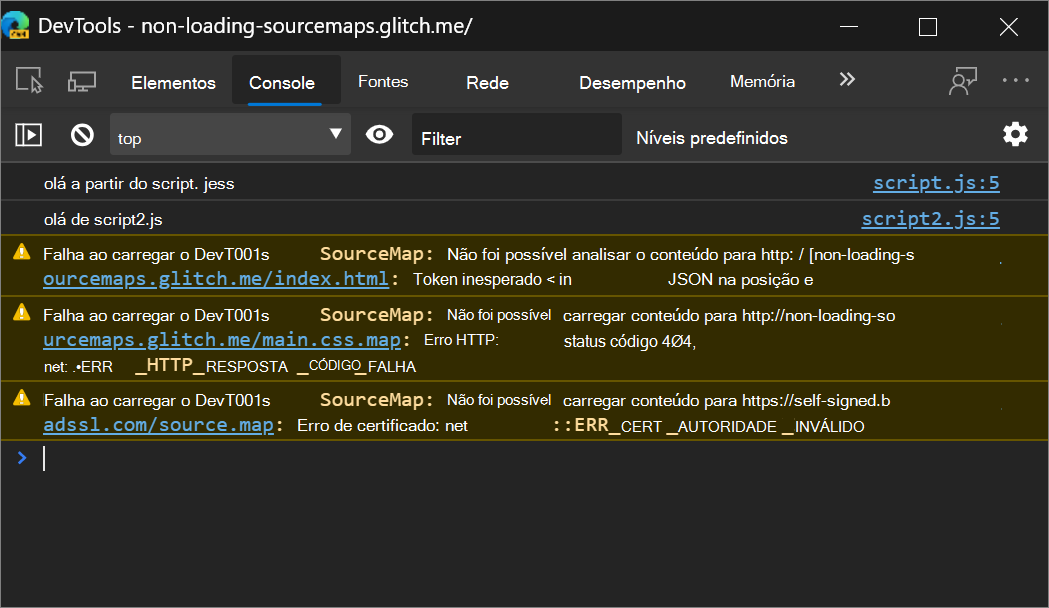Click the console prompt input line

coord(500,459)
